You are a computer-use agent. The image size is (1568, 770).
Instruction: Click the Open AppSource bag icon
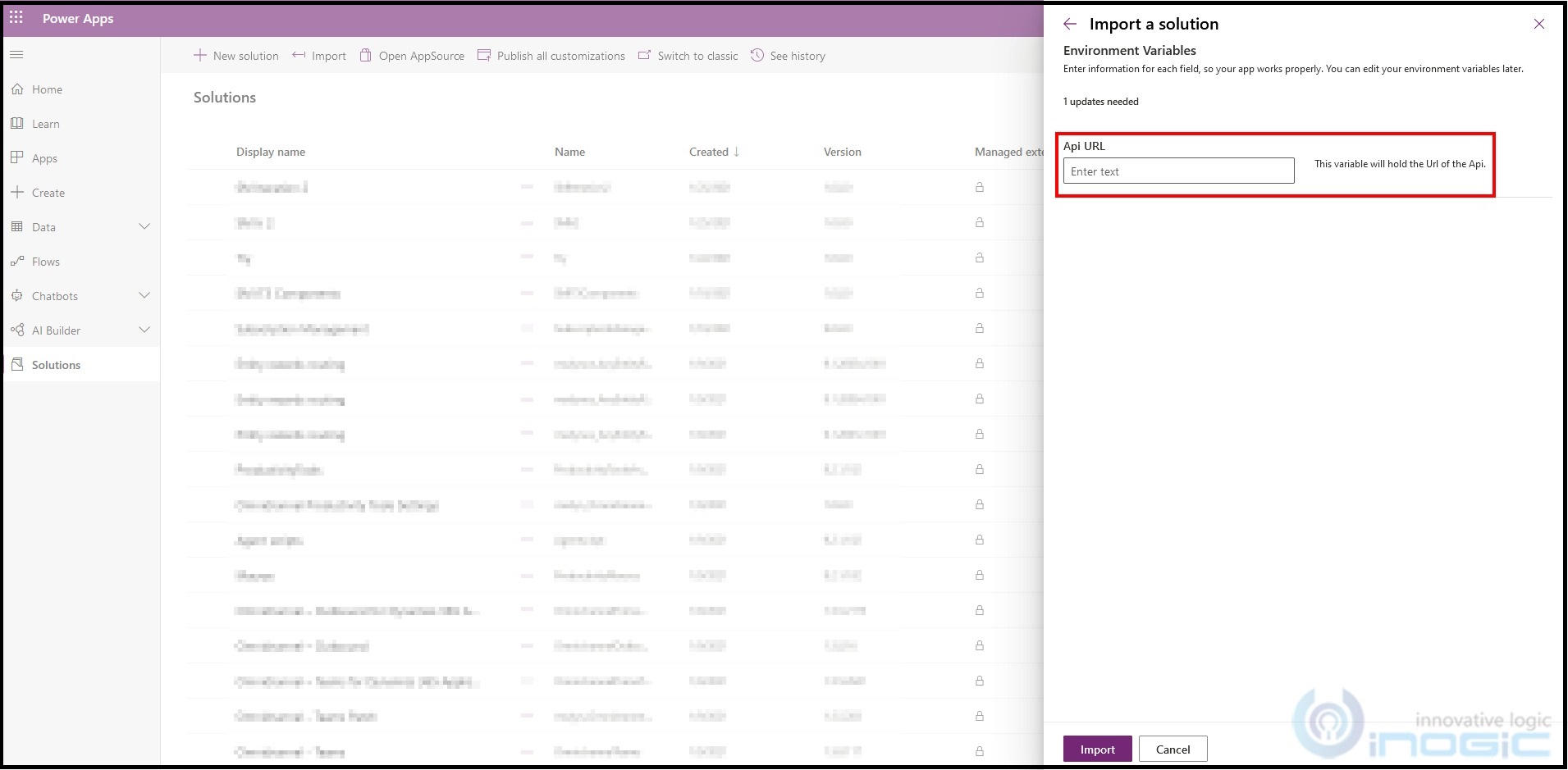point(366,55)
